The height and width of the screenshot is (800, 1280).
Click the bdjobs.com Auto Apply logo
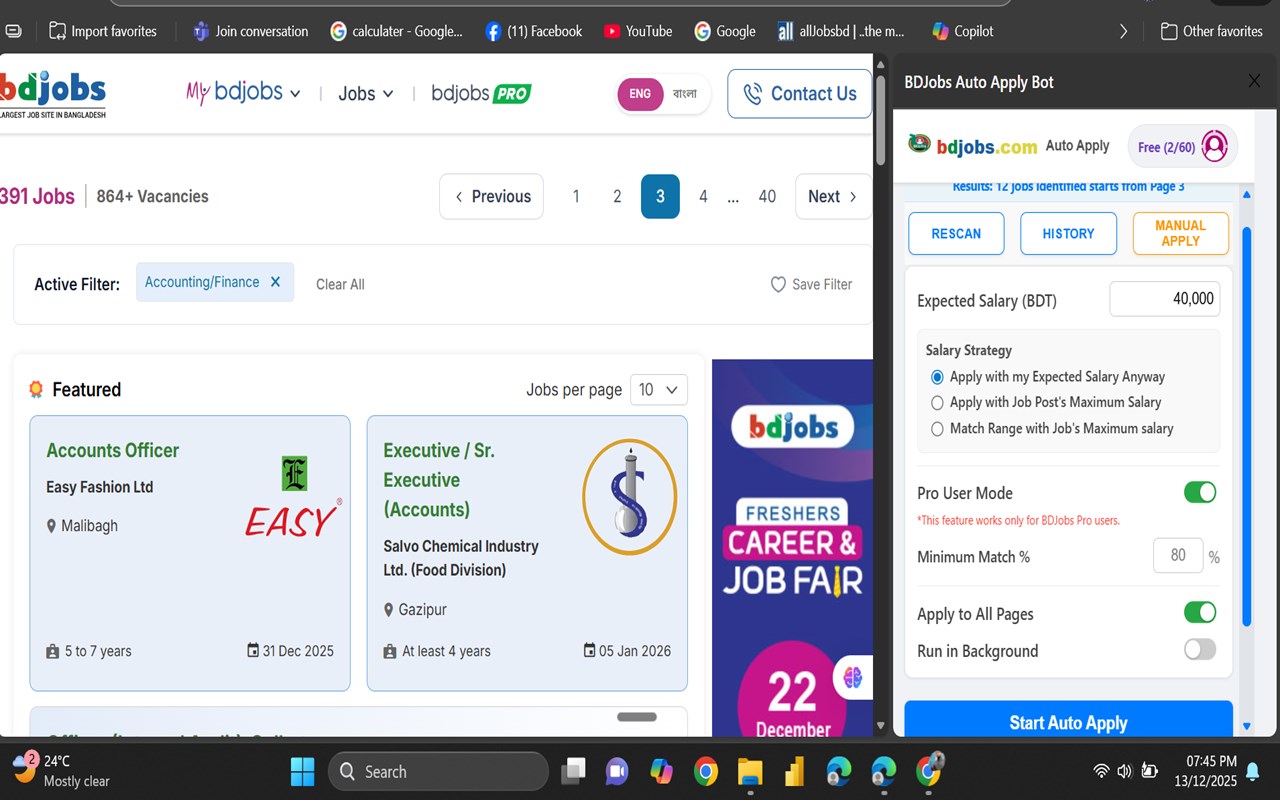pos(1009,146)
